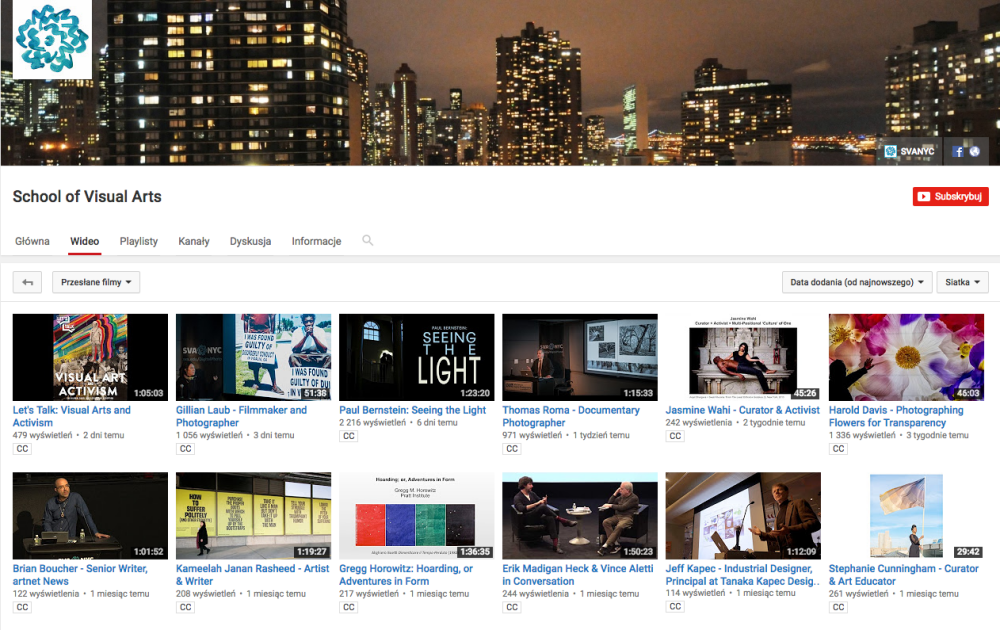Click title Kameelah Janan Rasheed - Artist & Writer
This screenshot has height=630, width=1000.
[253, 575]
